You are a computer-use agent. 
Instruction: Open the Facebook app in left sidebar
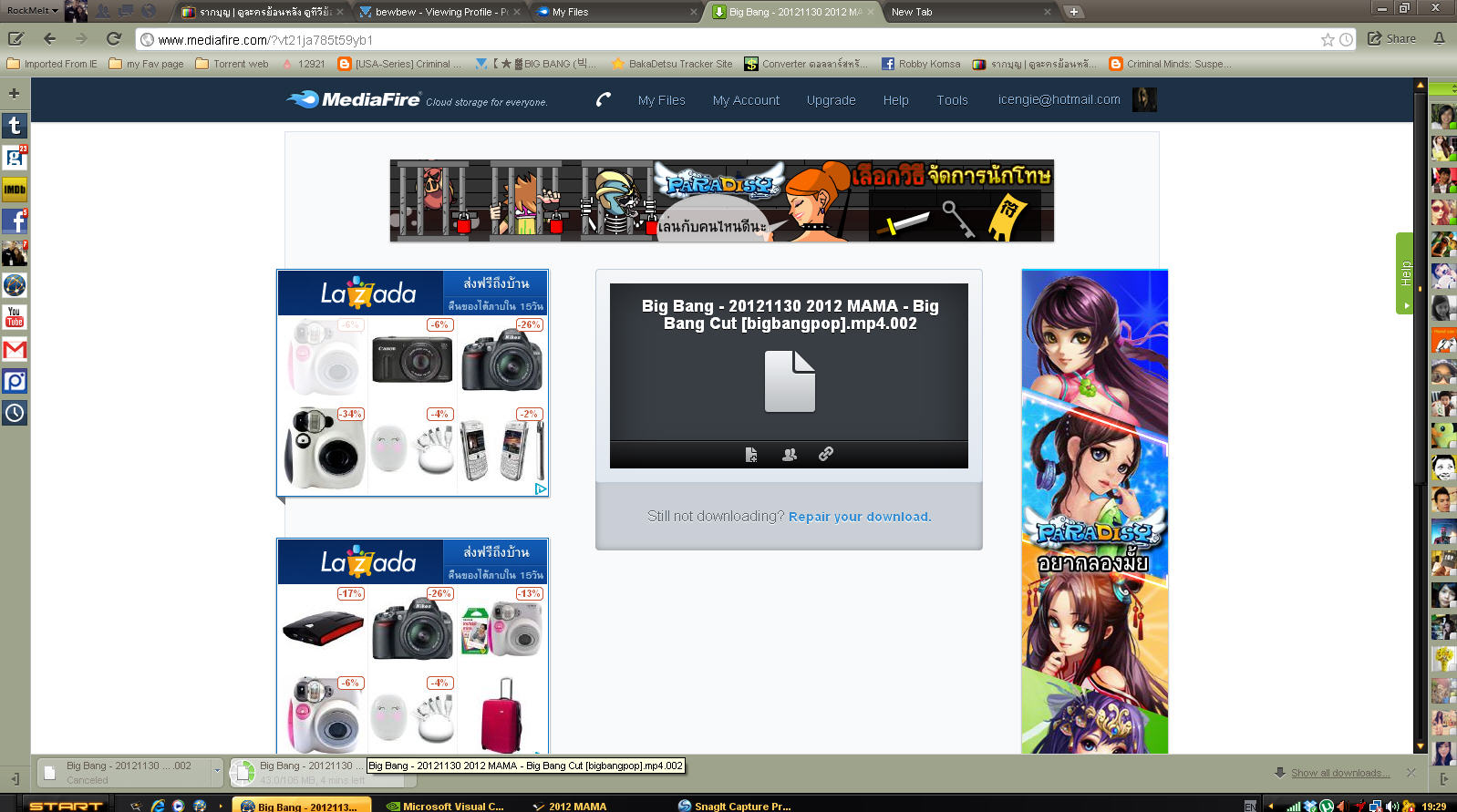15,221
